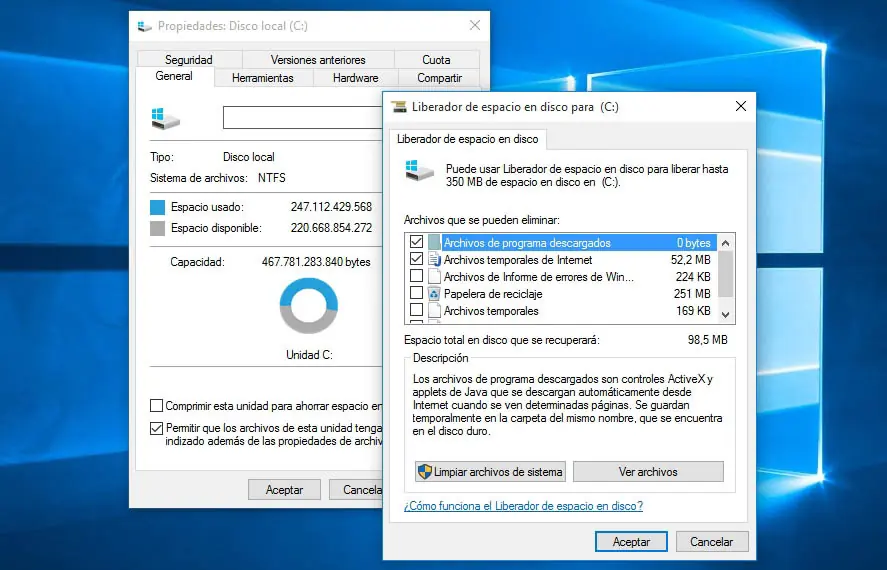Screen dimensions: 887x570
Task: Click the blue Espacio usado color swatch
Action: pyautogui.click(x=157, y=207)
